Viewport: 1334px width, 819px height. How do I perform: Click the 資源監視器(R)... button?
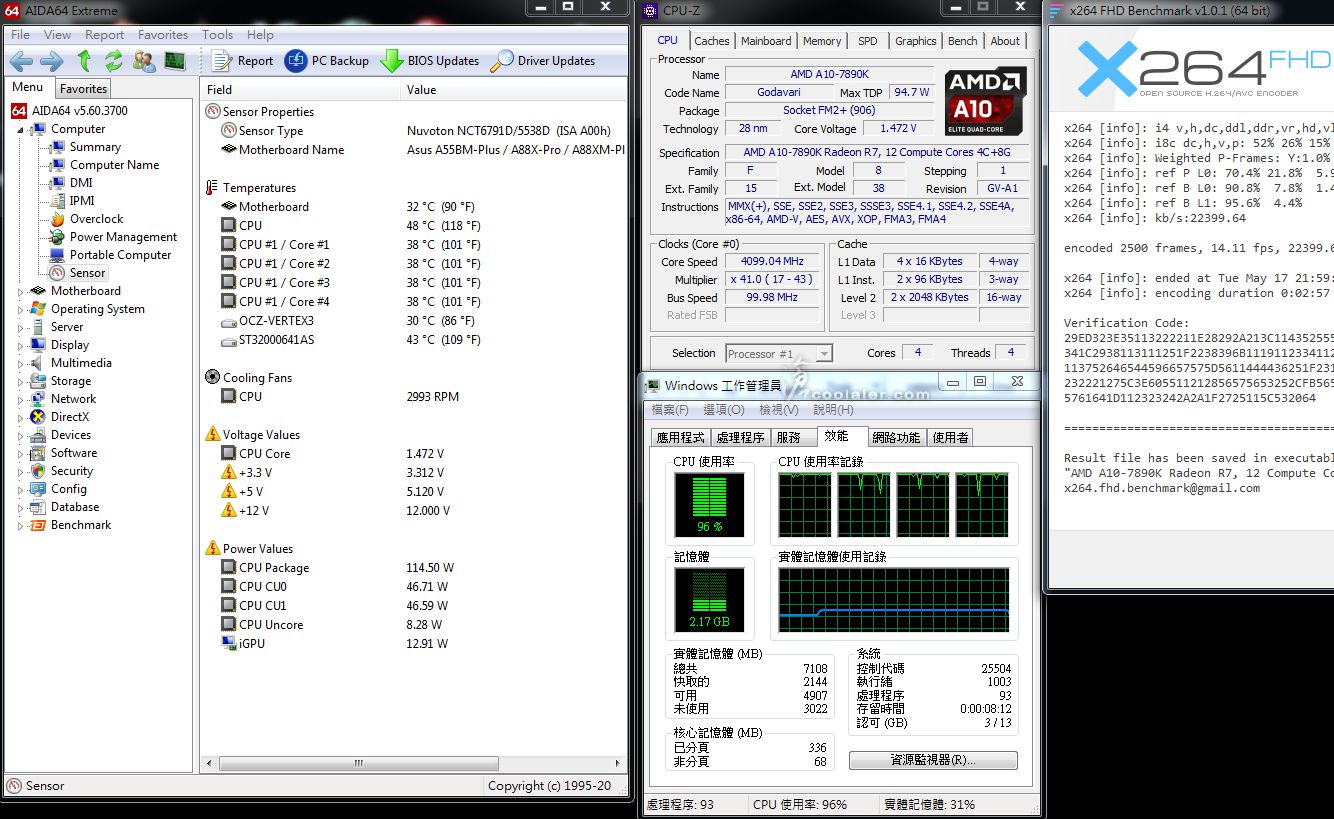pyautogui.click(x=932, y=760)
